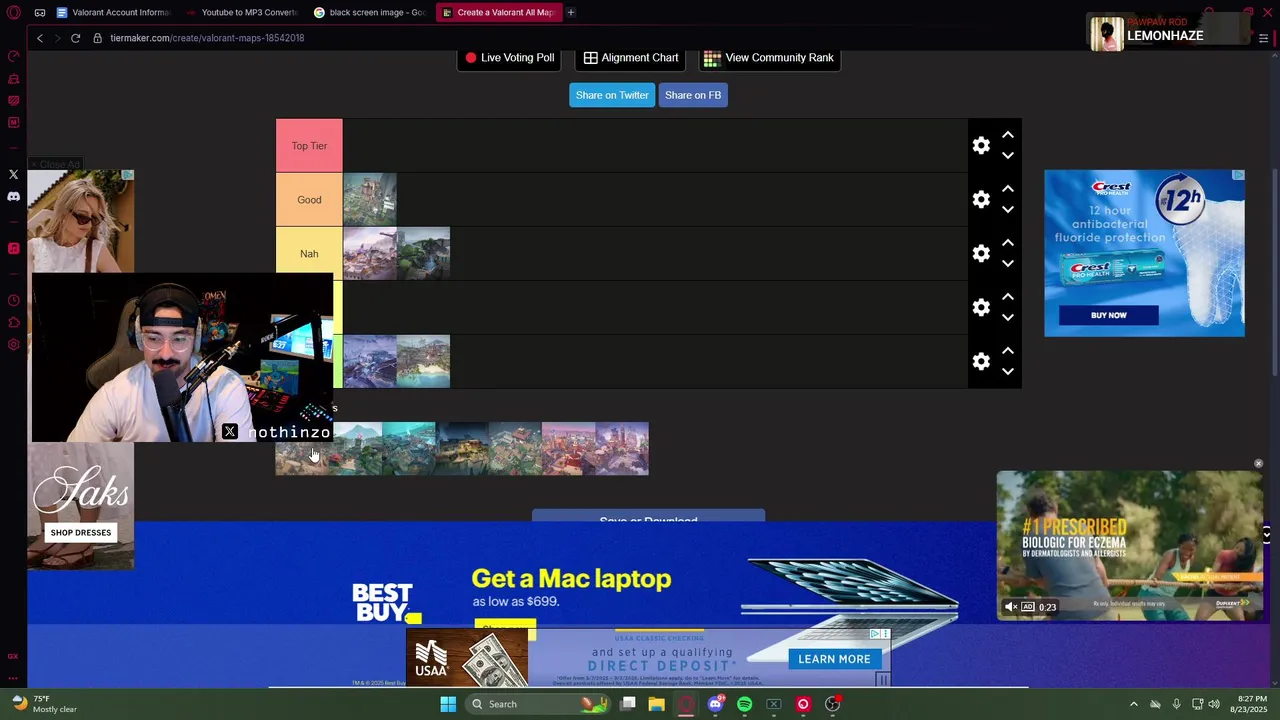Open a new browser tab
The image size is (1280, 720).
point(571,13)
